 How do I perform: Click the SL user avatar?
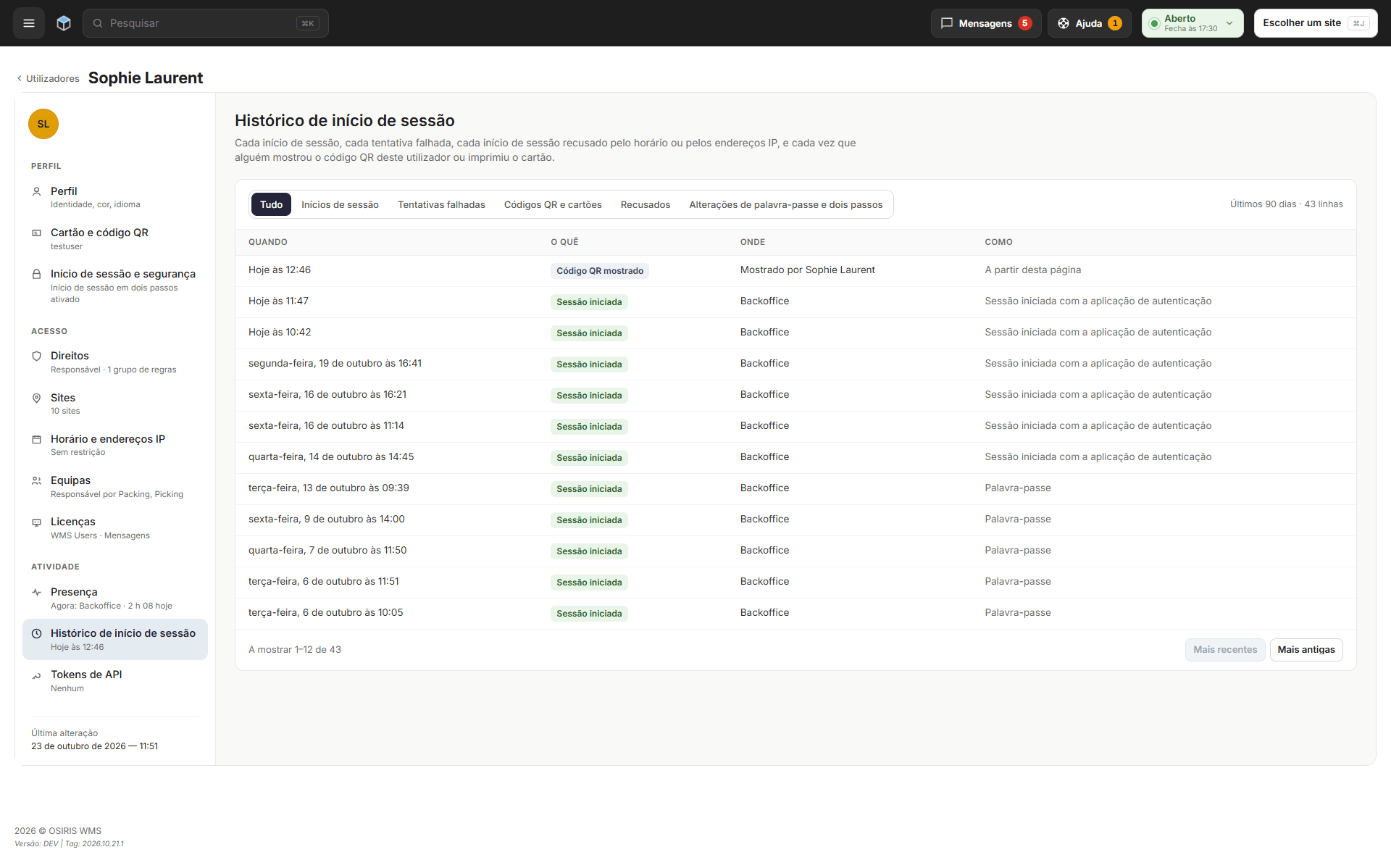click(x=43, y=124)
